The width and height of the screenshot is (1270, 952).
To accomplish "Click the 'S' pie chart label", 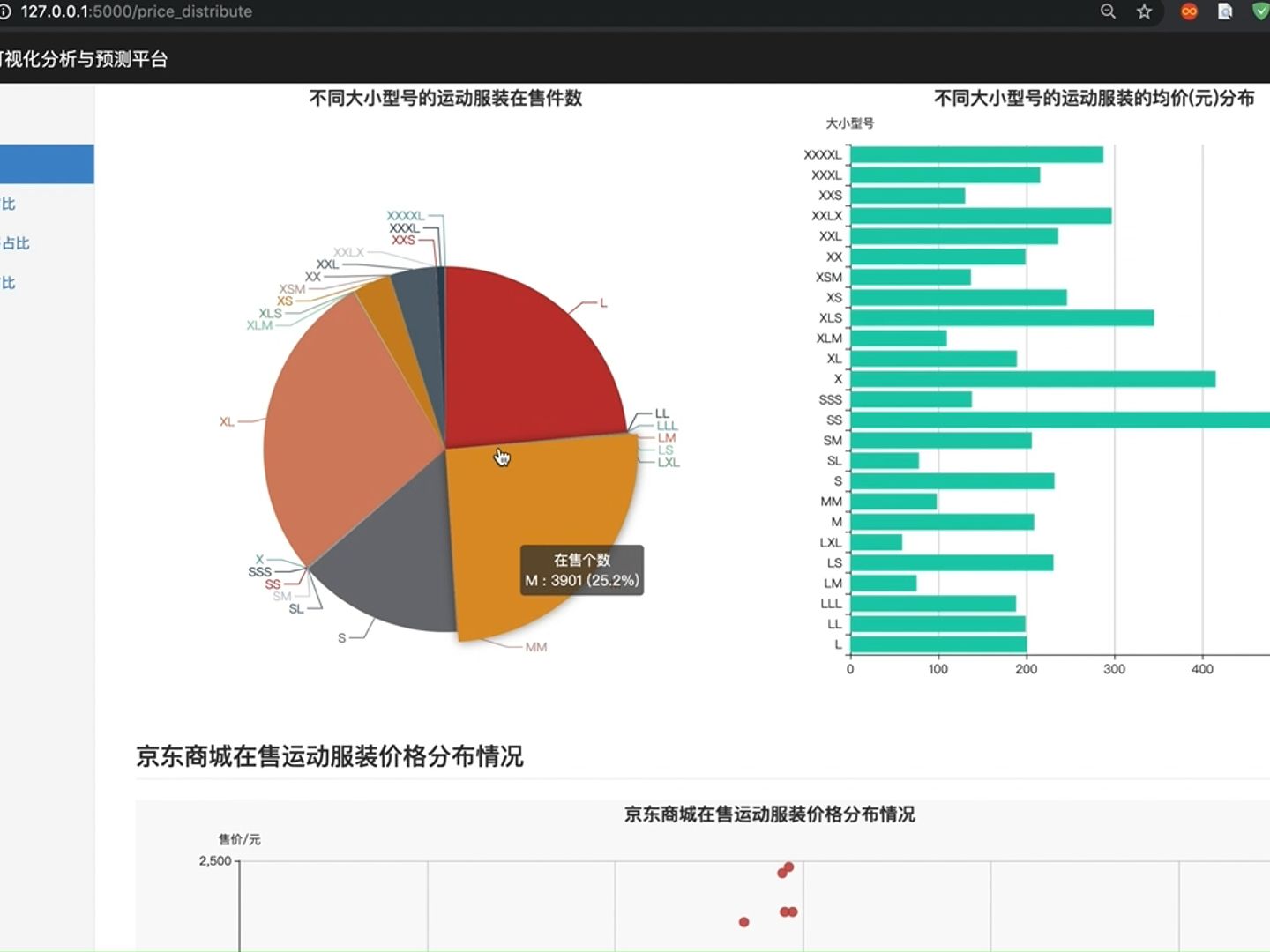I will tap(342, 637).
